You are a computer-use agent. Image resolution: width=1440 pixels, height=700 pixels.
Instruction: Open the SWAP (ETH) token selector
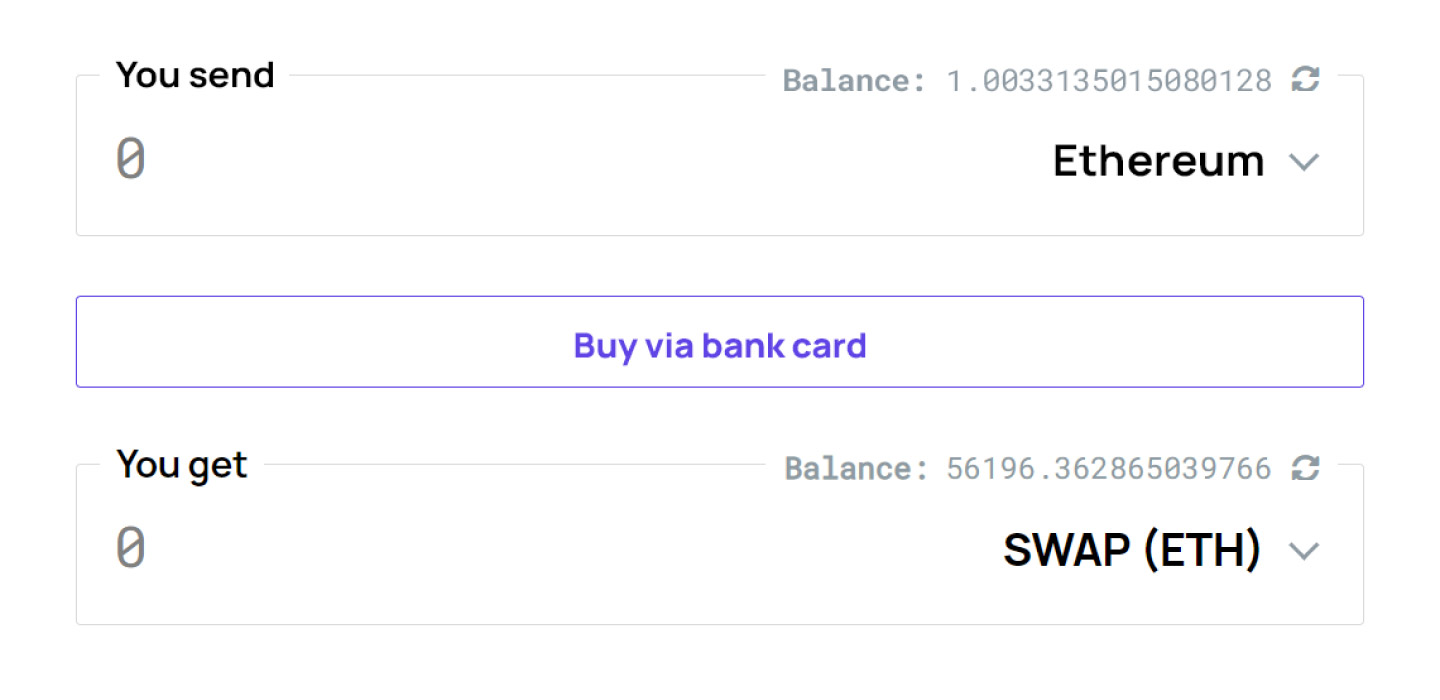[1130, 550]
